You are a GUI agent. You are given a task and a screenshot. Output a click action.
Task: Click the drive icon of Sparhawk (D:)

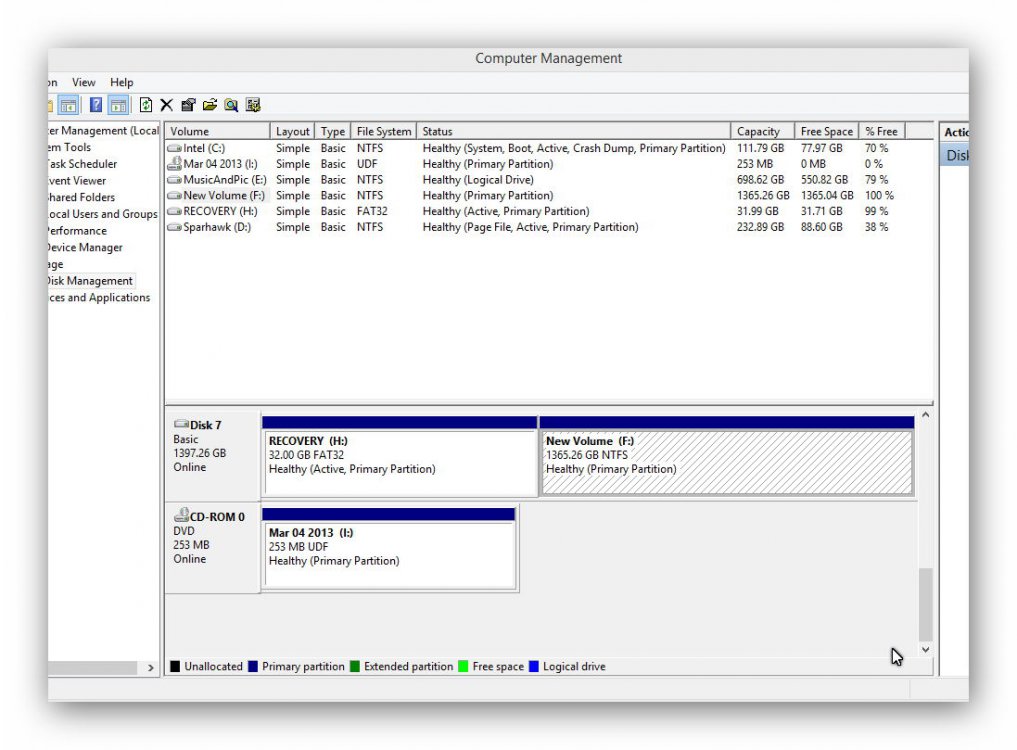(x=174, y=227)
